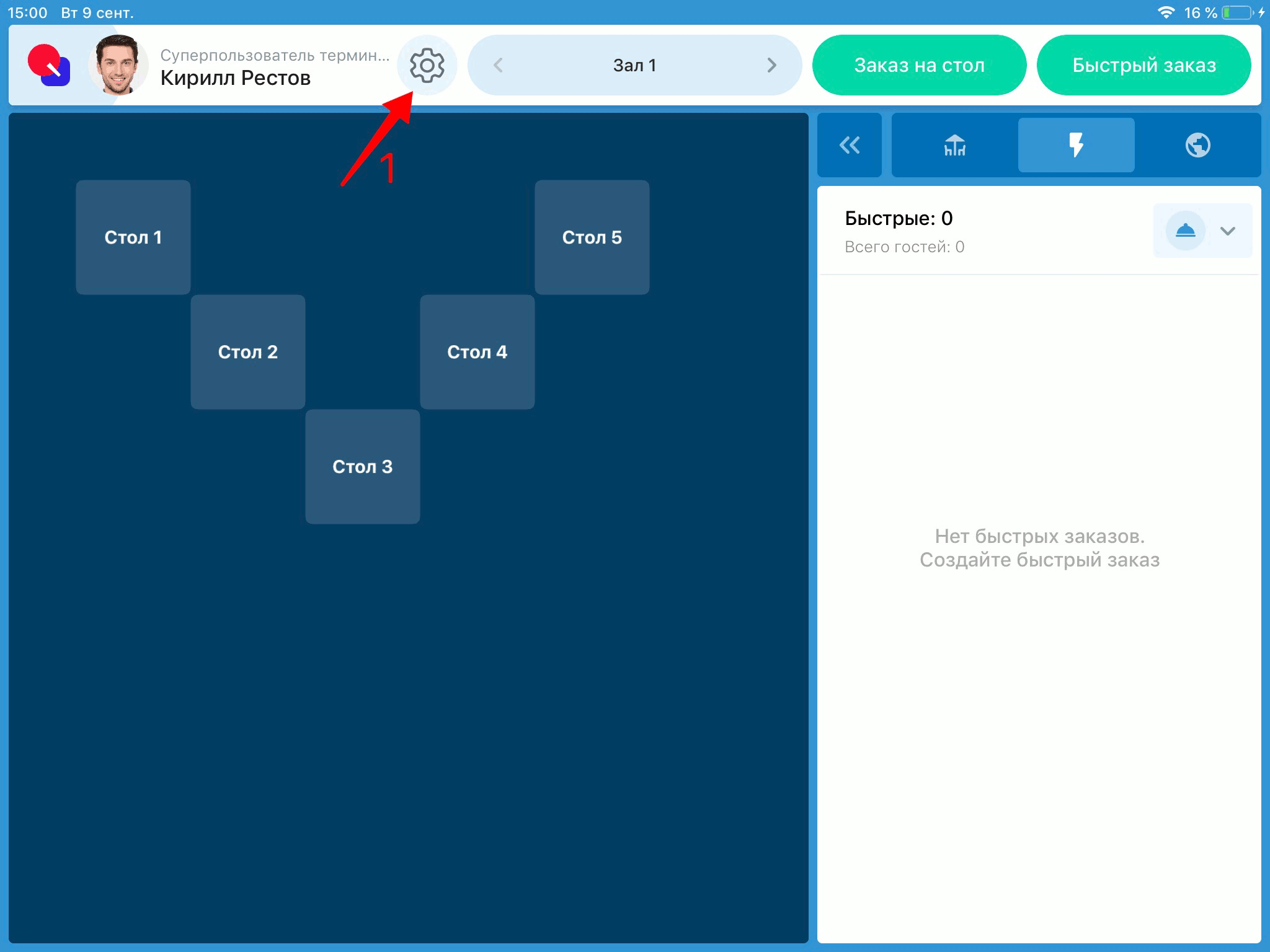Open settings via gear icon
This screenshot has height=952, width=1270.
coord(427,65)
